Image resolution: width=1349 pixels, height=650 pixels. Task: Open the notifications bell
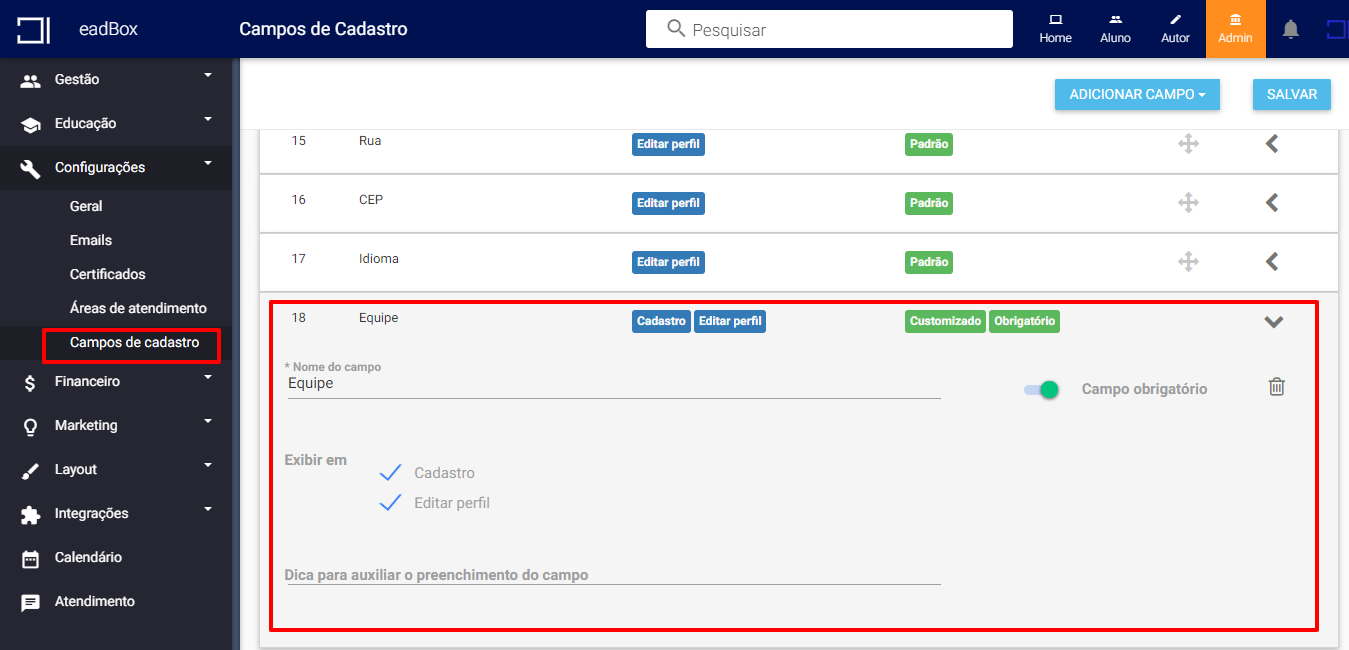coord(1291,29)
